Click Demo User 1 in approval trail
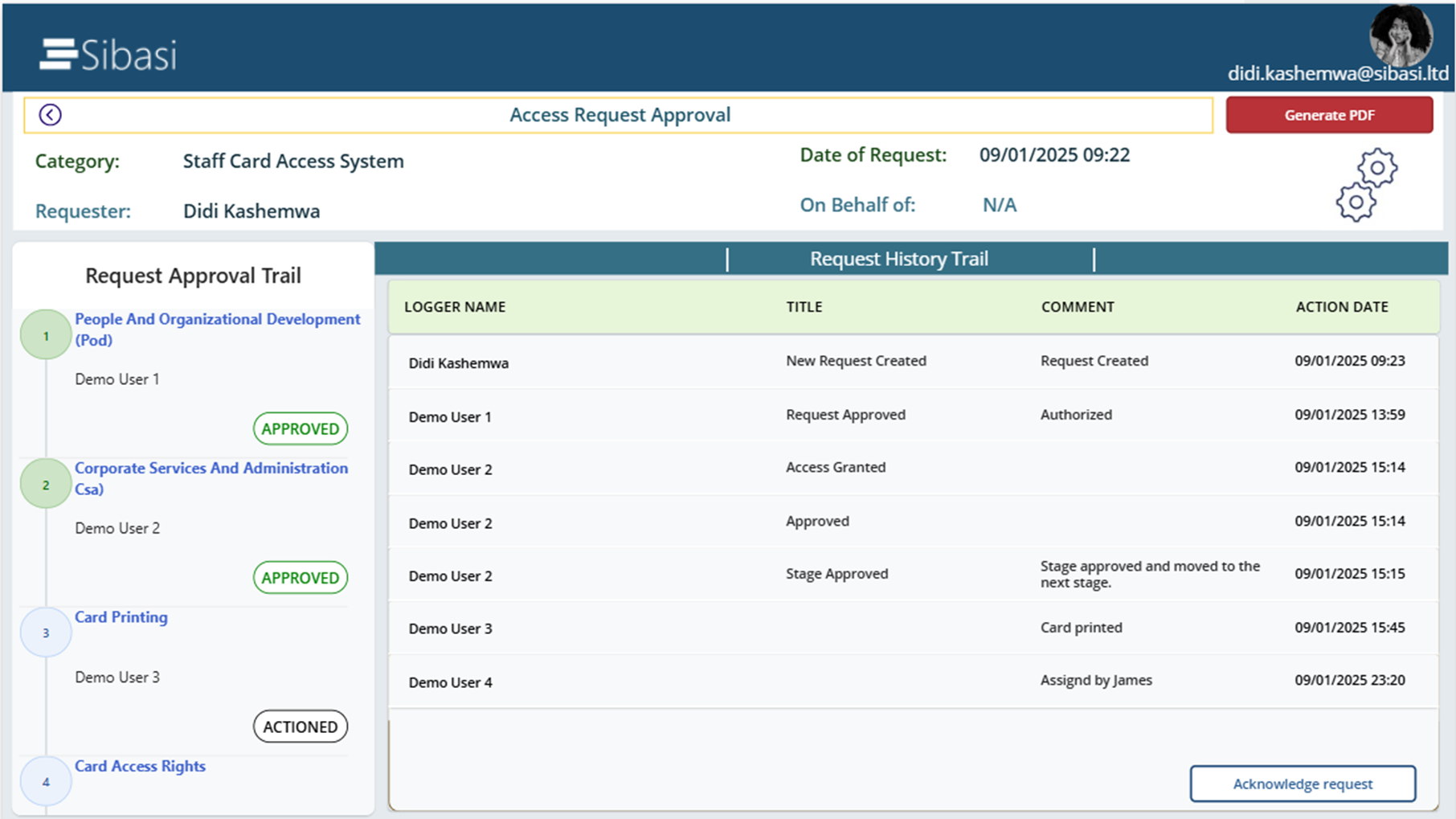Image resolution: width=1456 pixels, height=819 pixels. [117, 379]
